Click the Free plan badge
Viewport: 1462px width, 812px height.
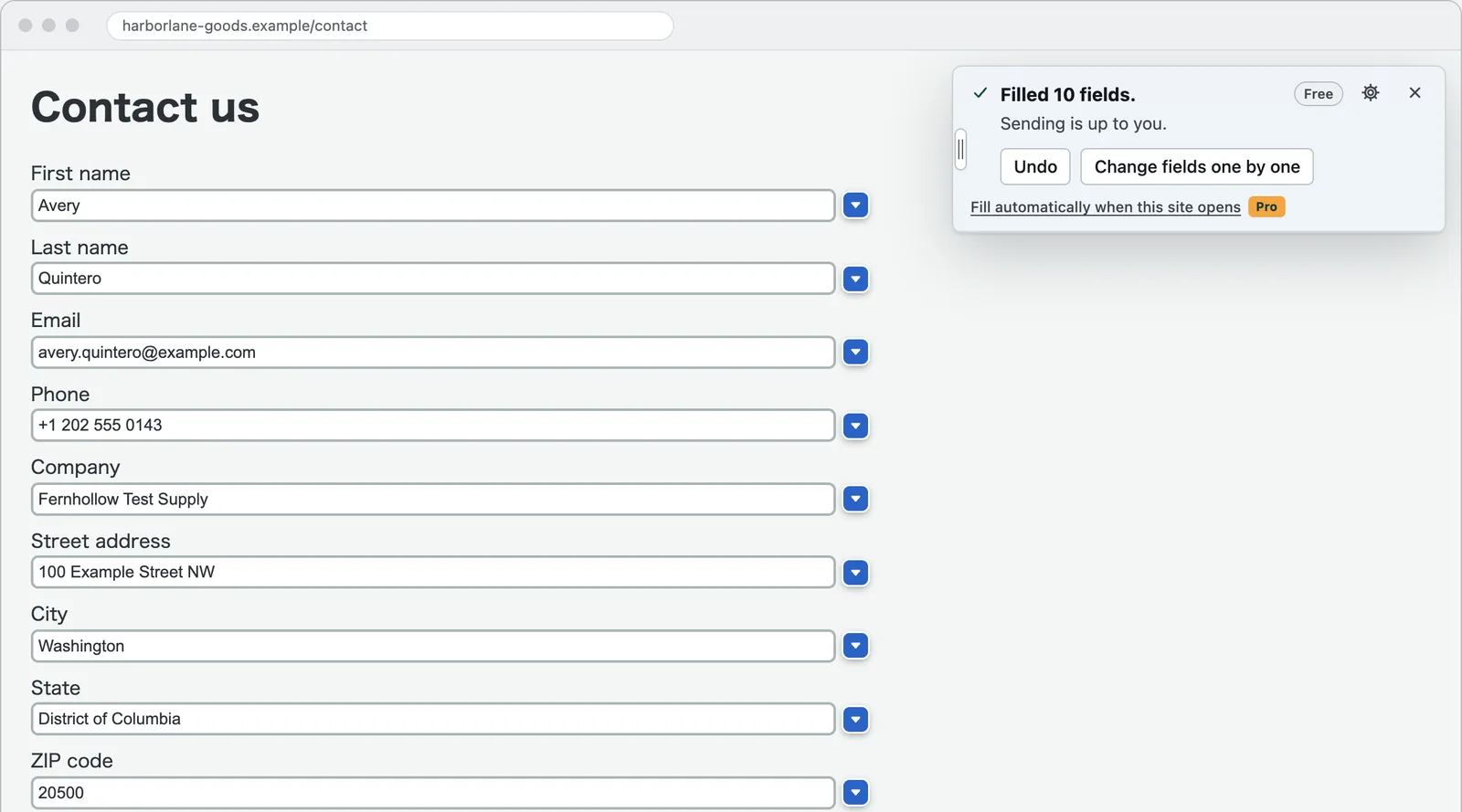pos(1319,94)
